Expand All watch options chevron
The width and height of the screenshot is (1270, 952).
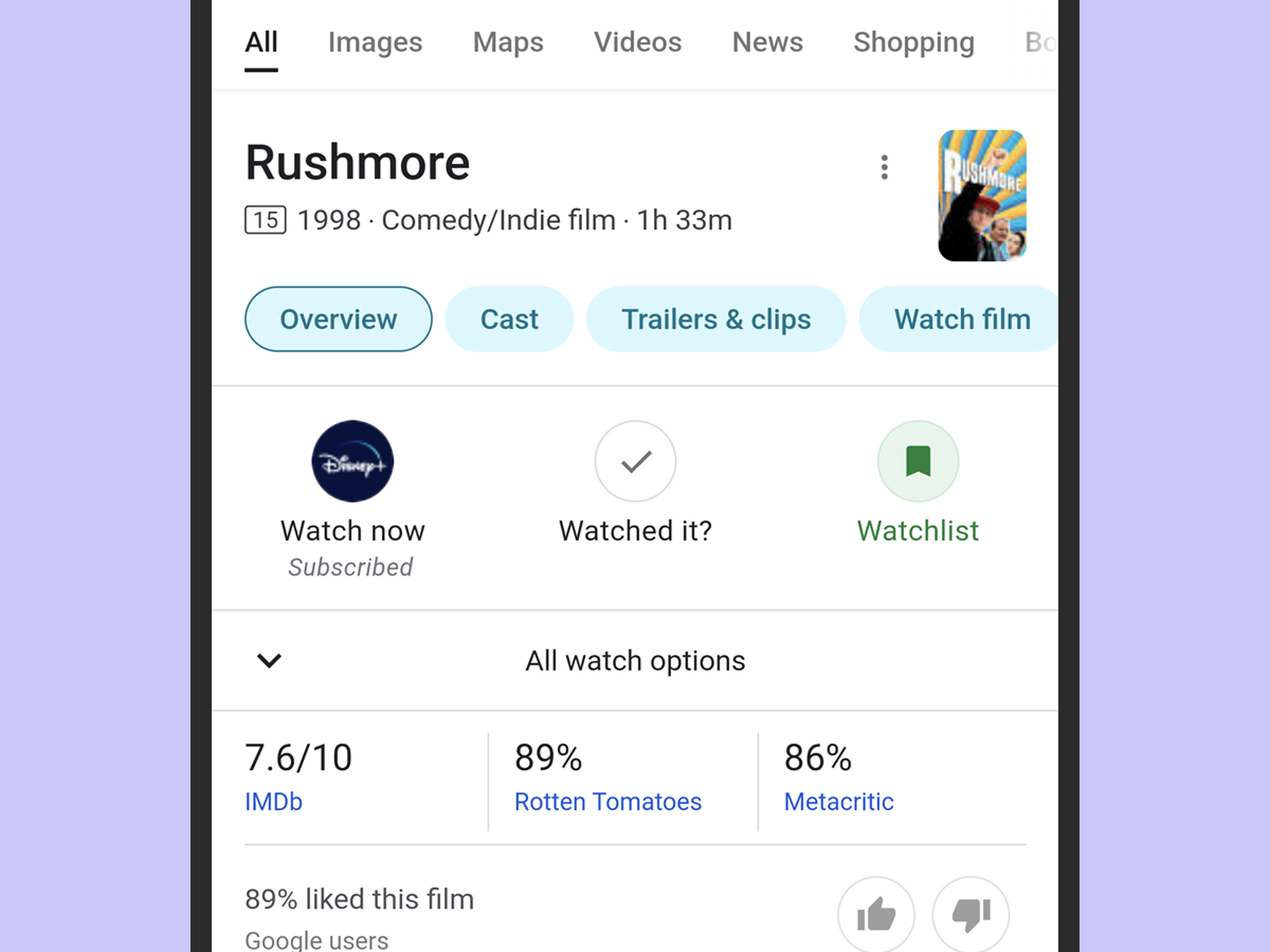pyautogui.click(x=269, y=661)
